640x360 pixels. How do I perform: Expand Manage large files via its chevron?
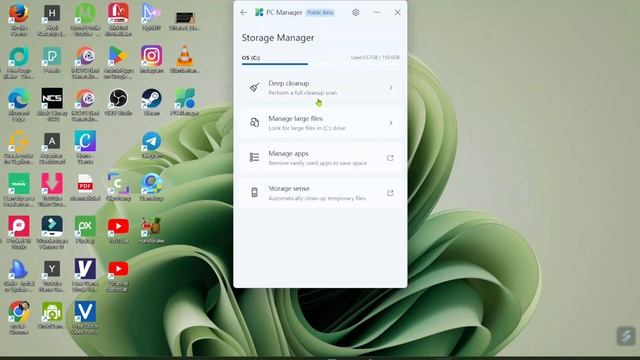click(391, 123)
